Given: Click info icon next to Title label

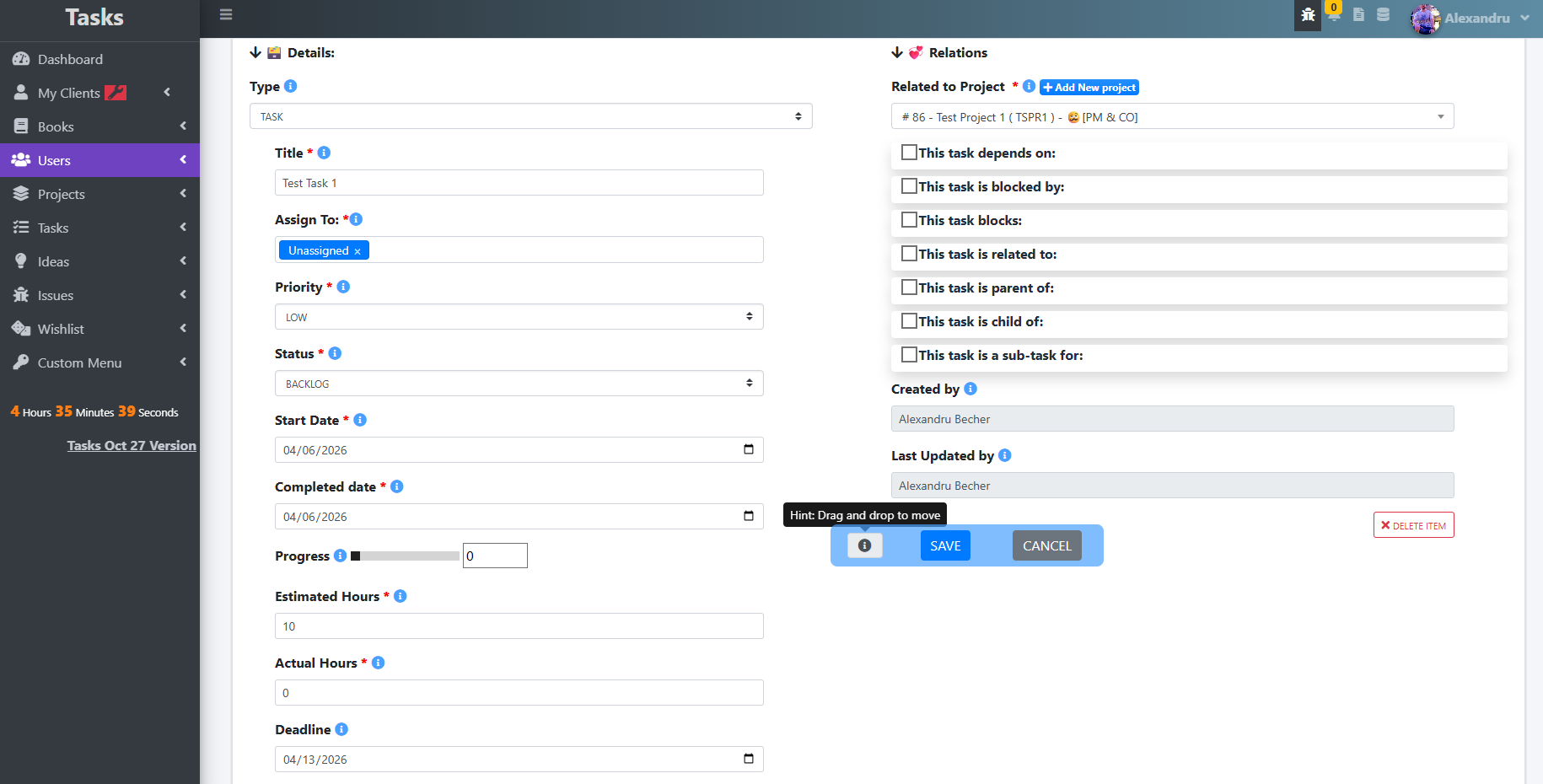Looking at the screenshot, I should click(324, 153).
